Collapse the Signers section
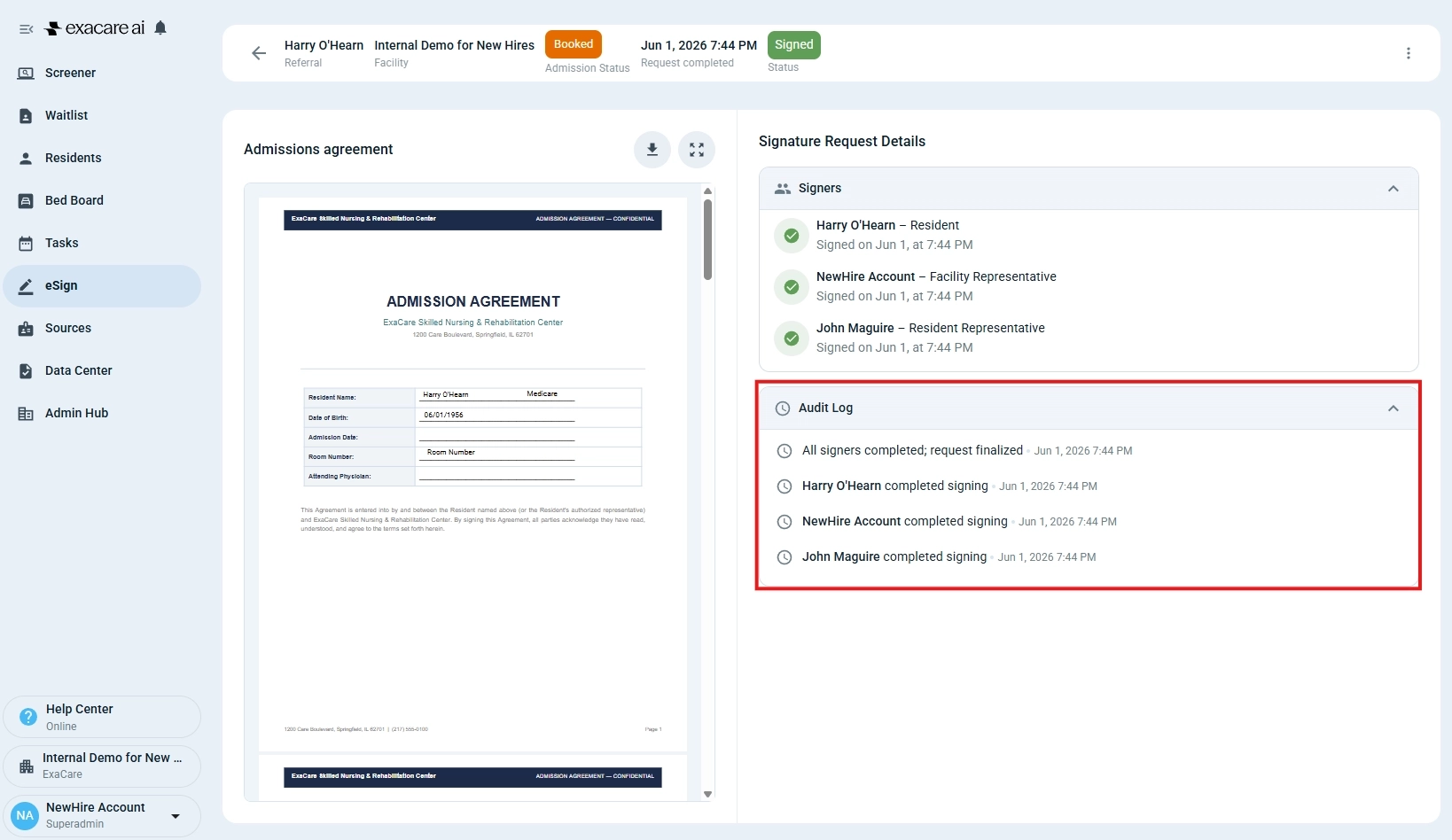Image resolution: width=1452 pixels, height=840 pixels. pos(1393,189)
